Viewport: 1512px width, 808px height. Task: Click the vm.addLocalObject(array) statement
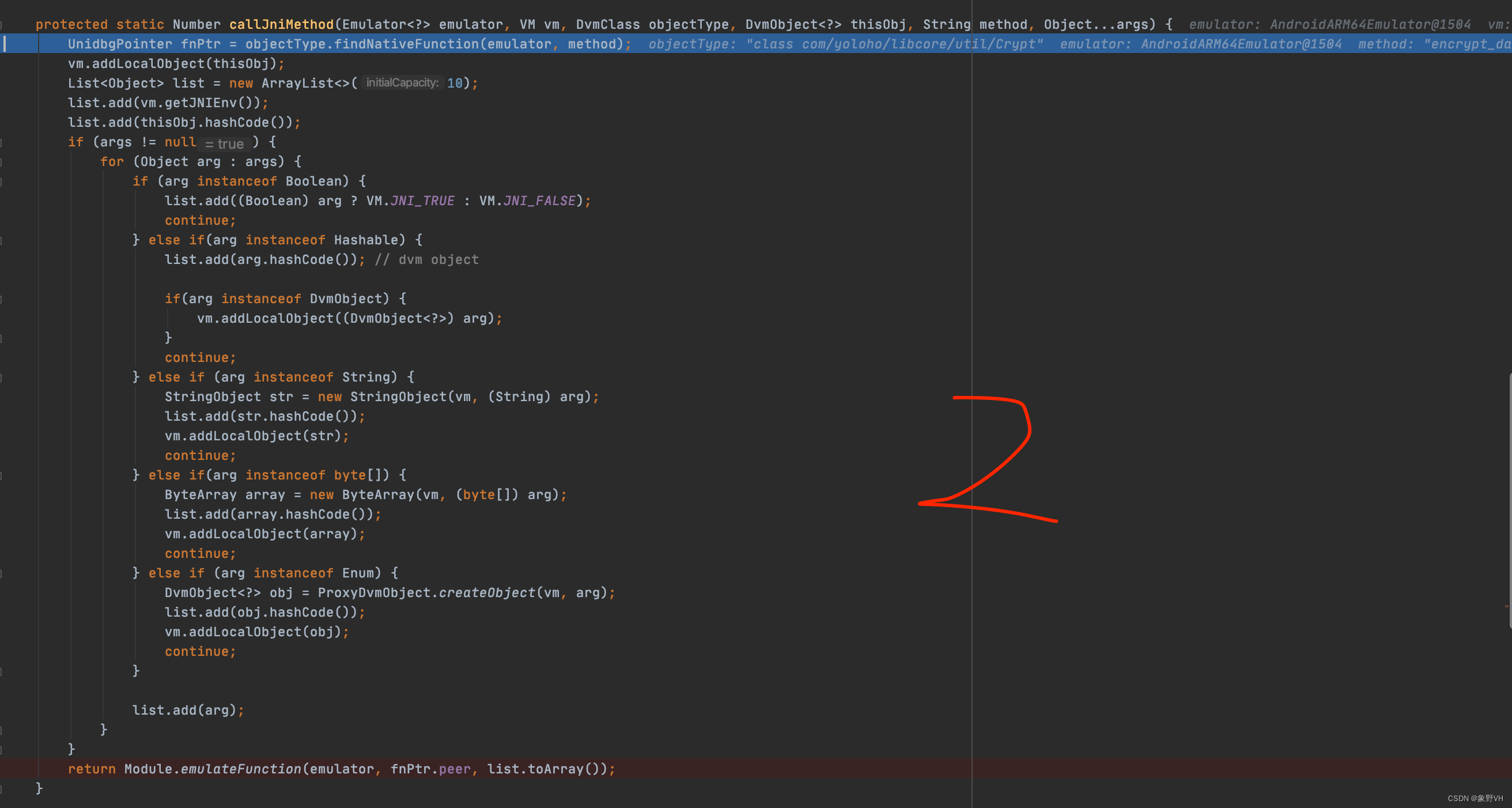pyautogui.click(x=264, y=534)
